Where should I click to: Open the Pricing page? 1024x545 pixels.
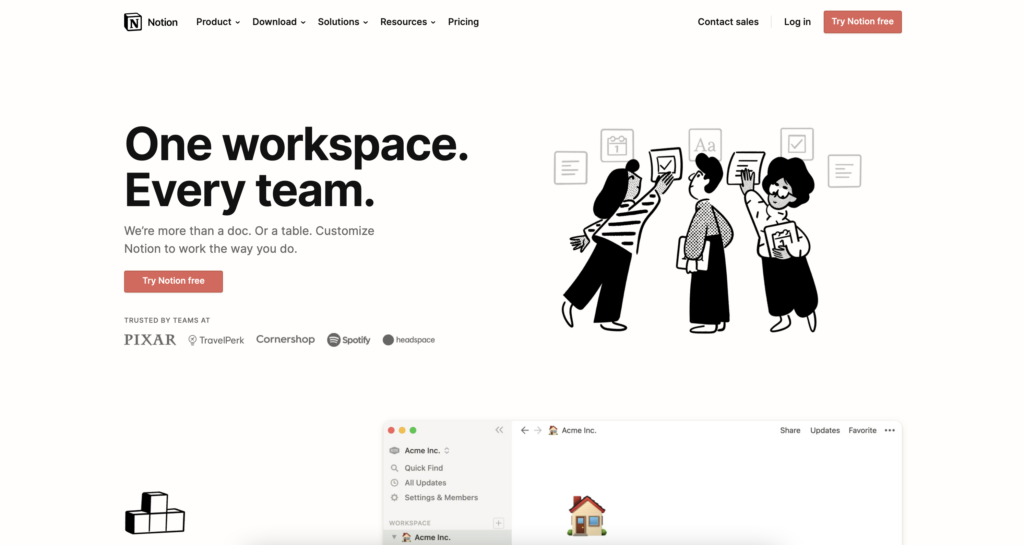463,22
